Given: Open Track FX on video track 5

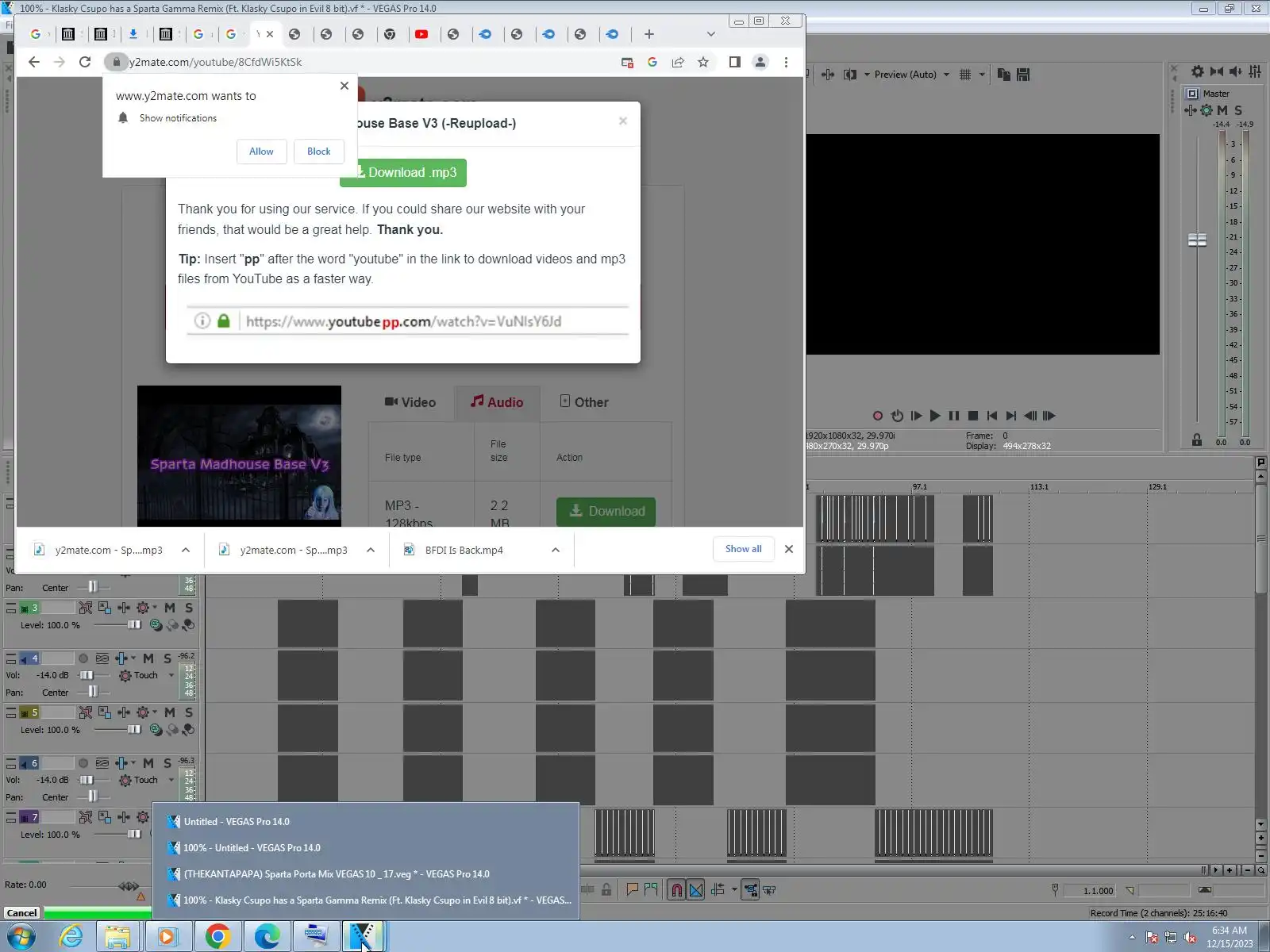Looking at the screenshot, I should click(124, 712).
